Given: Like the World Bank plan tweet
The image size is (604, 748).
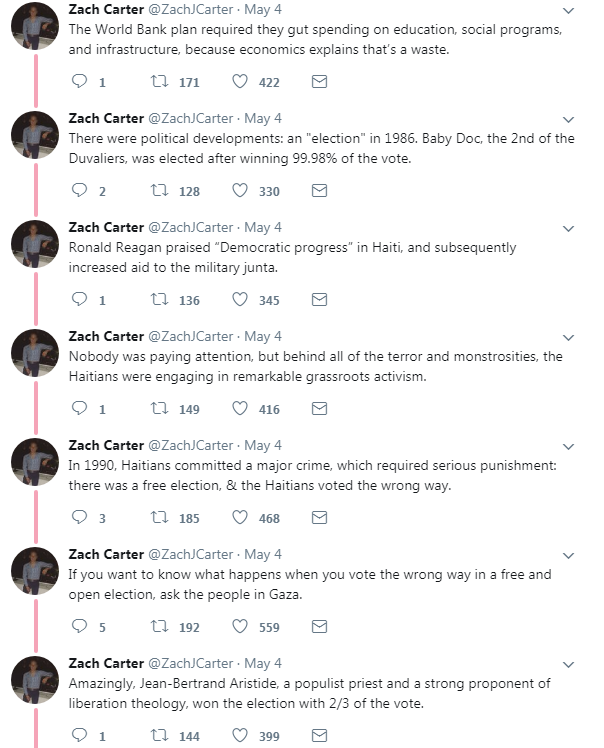Looking at the screenshot, I should point(240,82).
